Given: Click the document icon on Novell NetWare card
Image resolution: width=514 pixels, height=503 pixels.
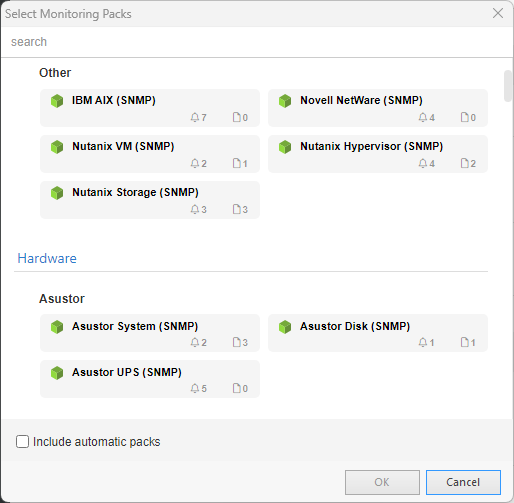Looking at the screenshot, I should (464, 117).
